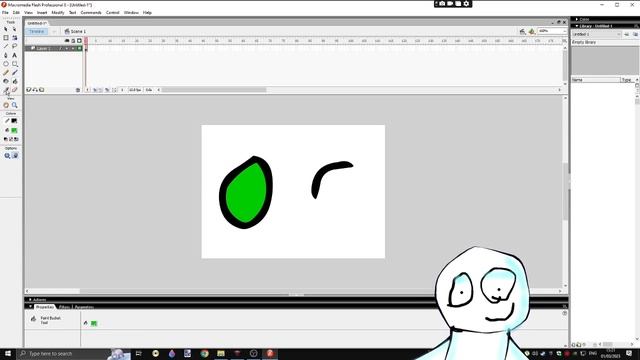Click the stage horizontal scrollbar
Image resolution: width=640 pixels, height=360 pixels.
pos(293,291)
